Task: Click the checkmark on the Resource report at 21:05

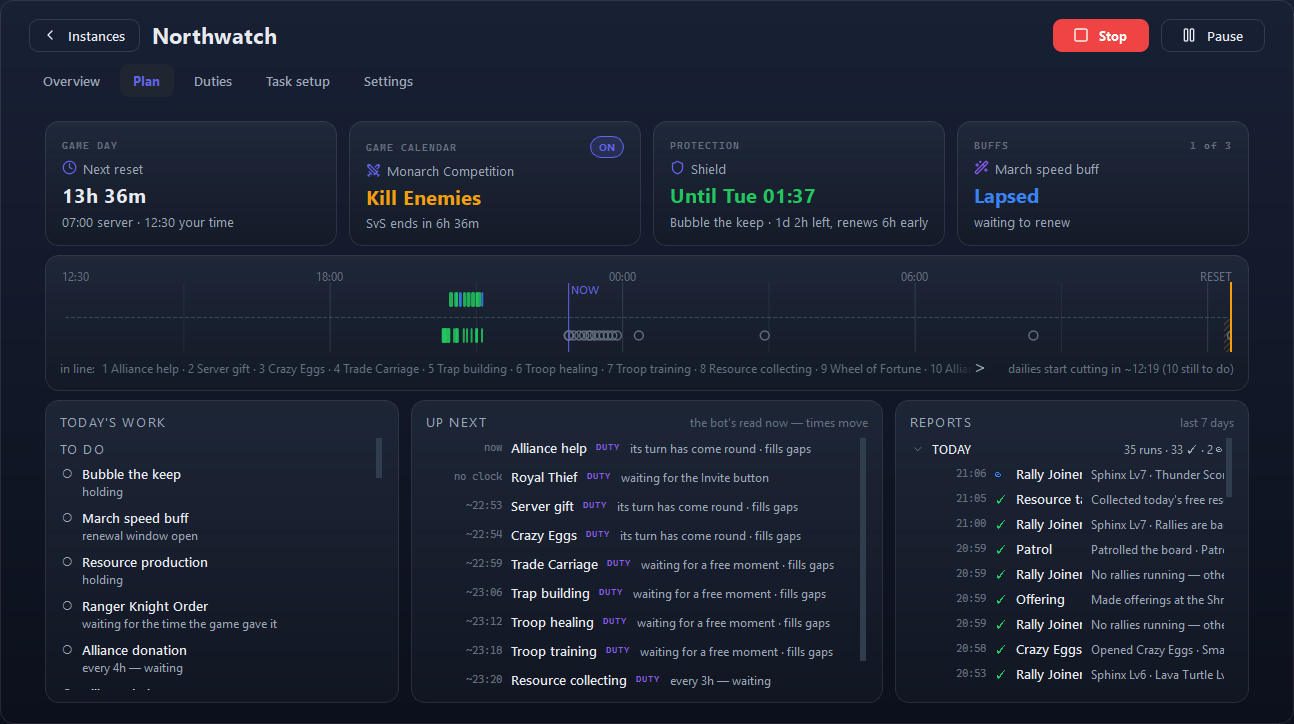Action: pos(1000,500)
